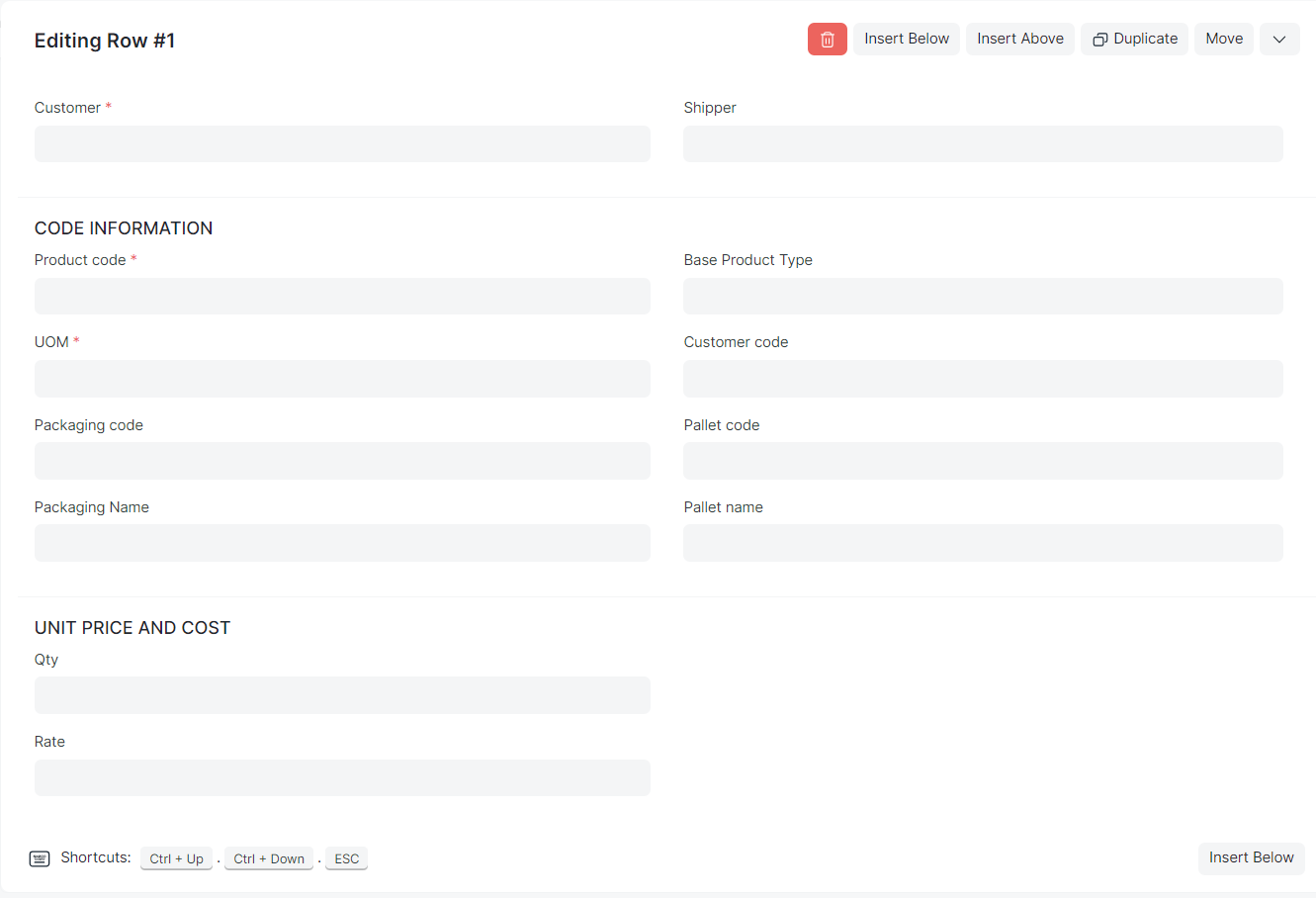Screen dimensions: 1316x898
Task: Click into Product code field
Action: tap(342, 297)
